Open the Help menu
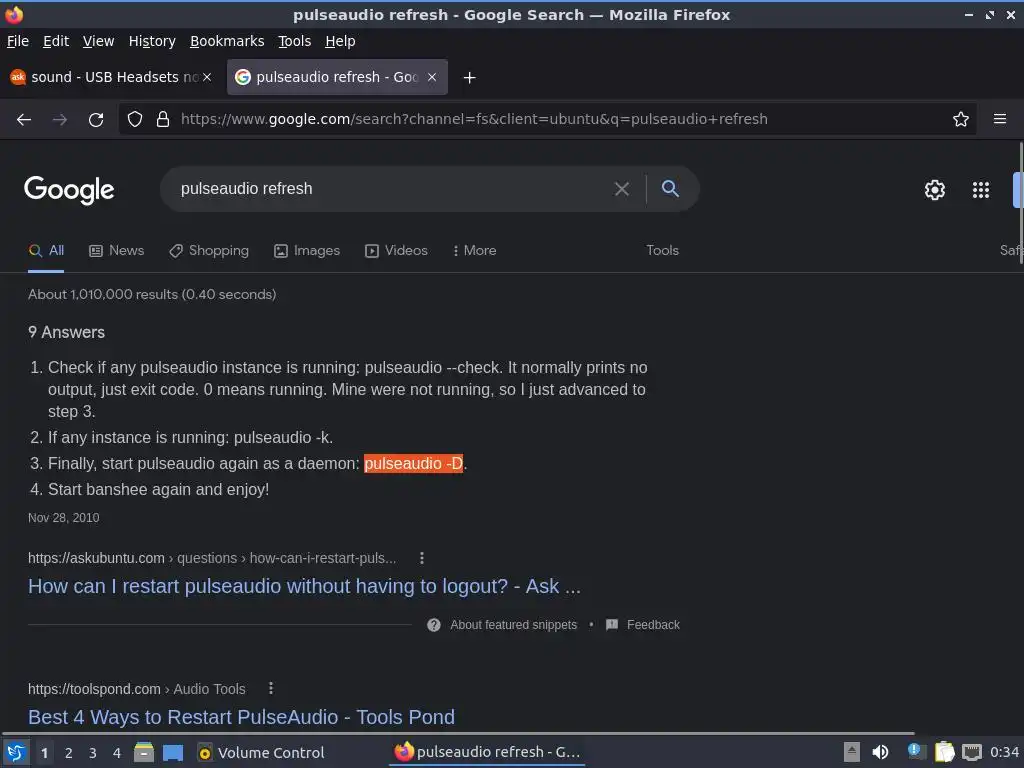 [340, 41]
